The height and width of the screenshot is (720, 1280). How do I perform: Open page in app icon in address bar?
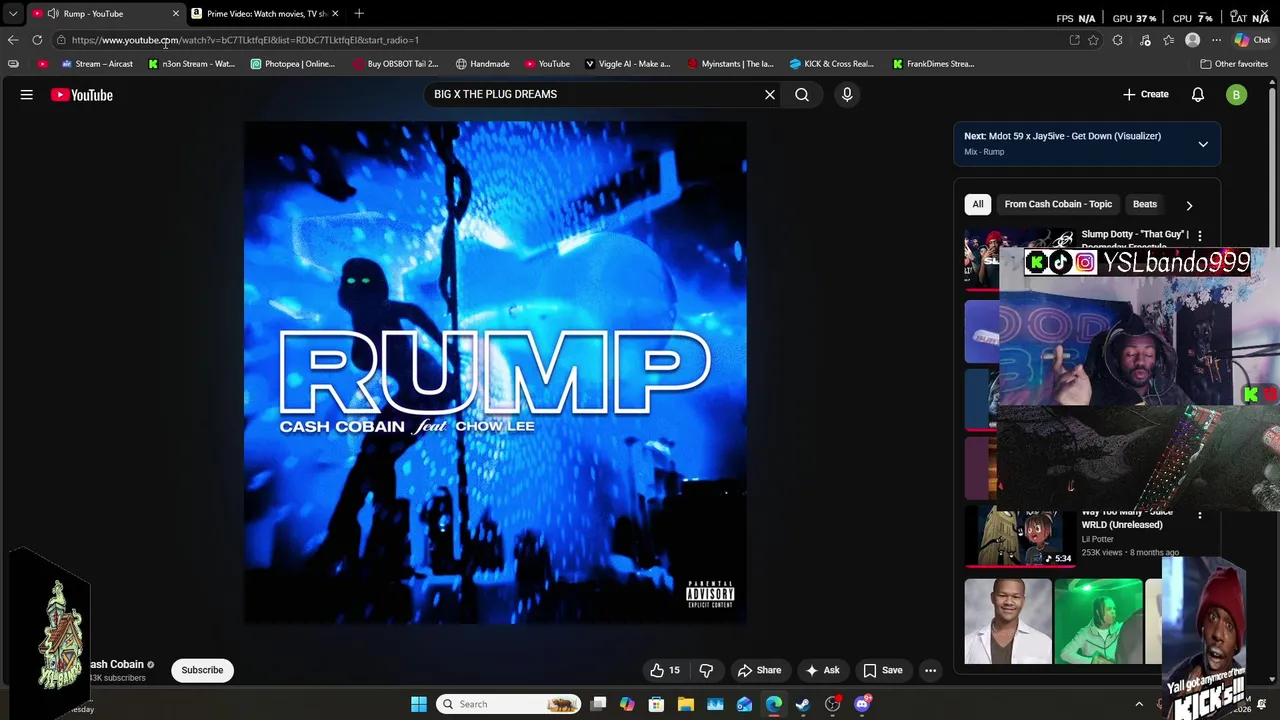tap(1074, 40)
